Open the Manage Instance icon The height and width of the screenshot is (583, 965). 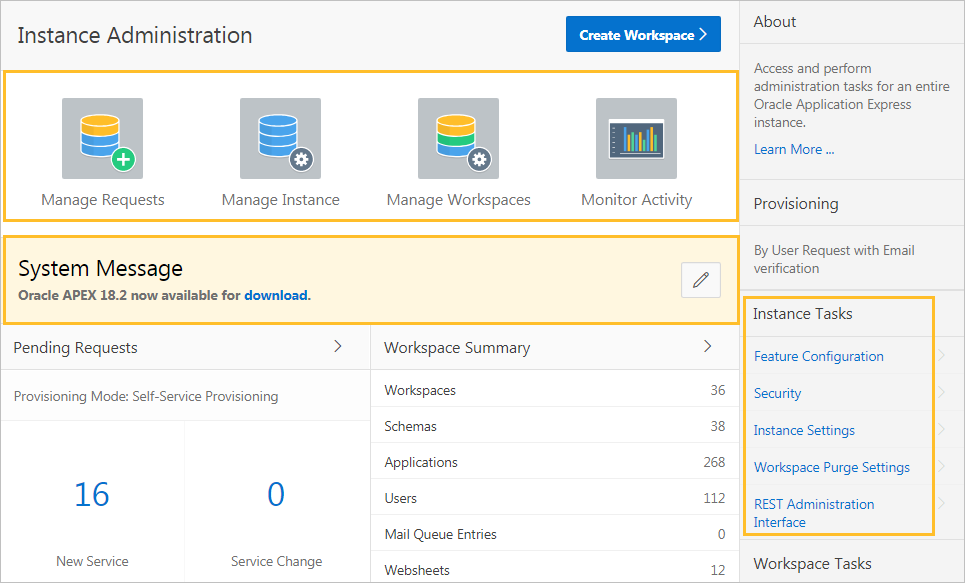[280, 138]
